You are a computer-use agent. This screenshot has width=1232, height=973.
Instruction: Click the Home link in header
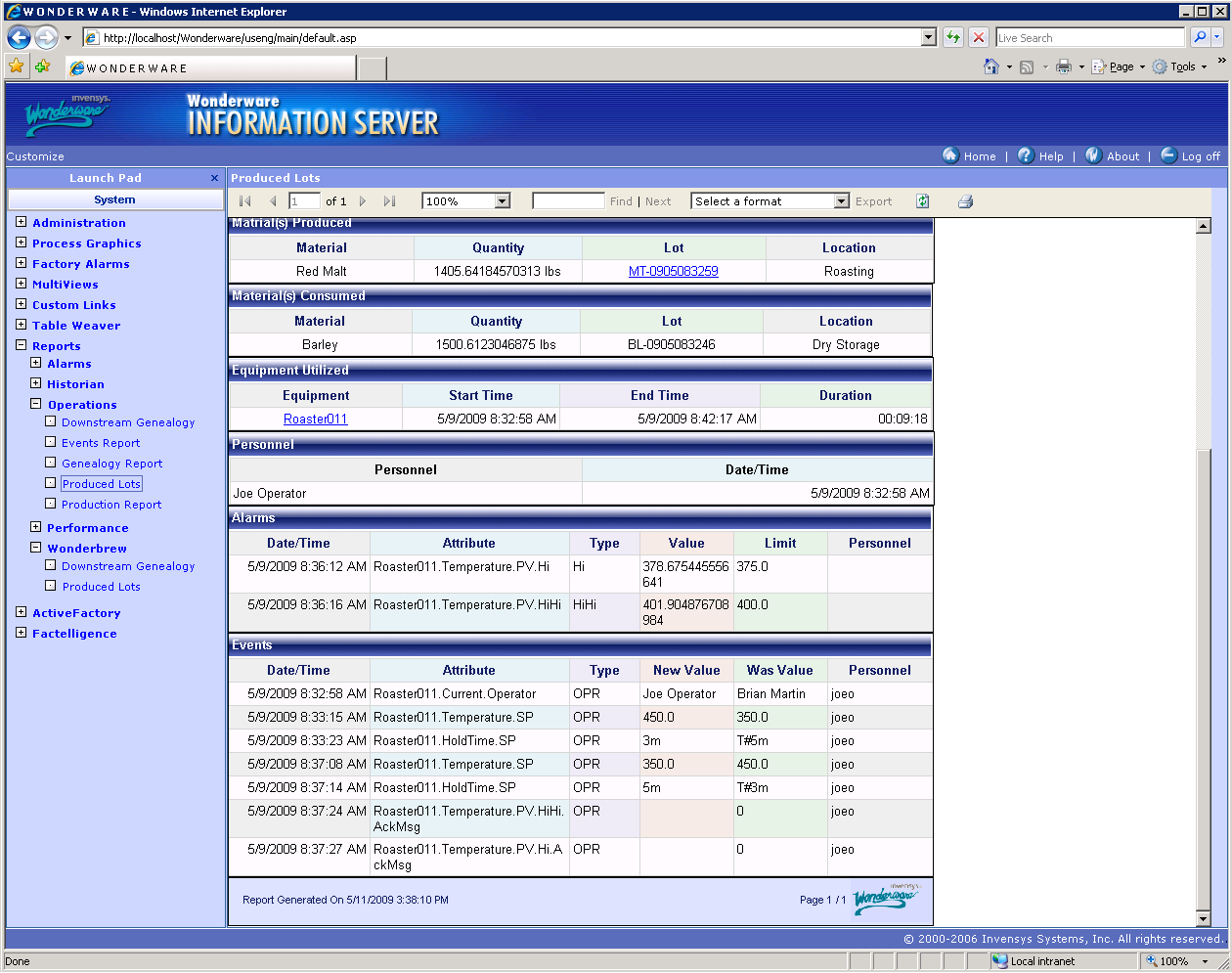pos(980,156)
